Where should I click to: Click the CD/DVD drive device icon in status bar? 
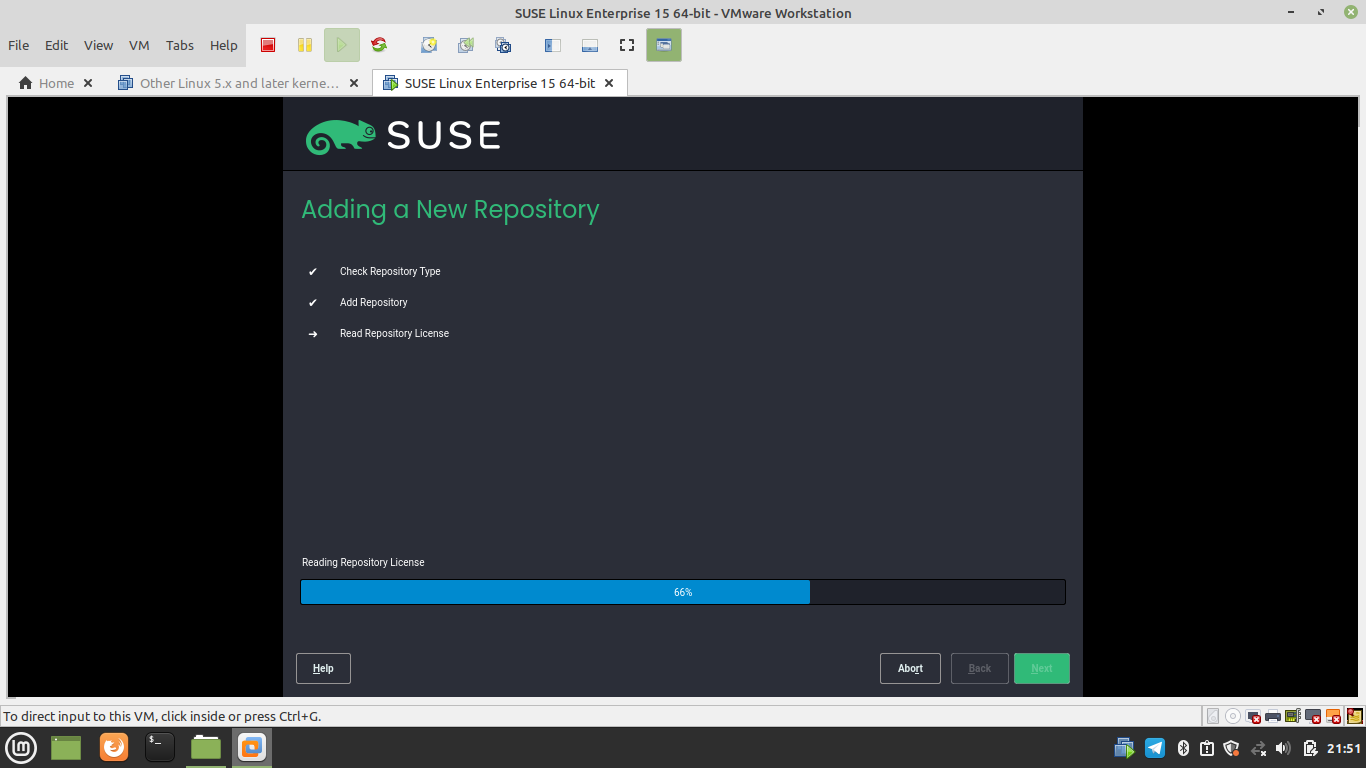[1233, 716]
